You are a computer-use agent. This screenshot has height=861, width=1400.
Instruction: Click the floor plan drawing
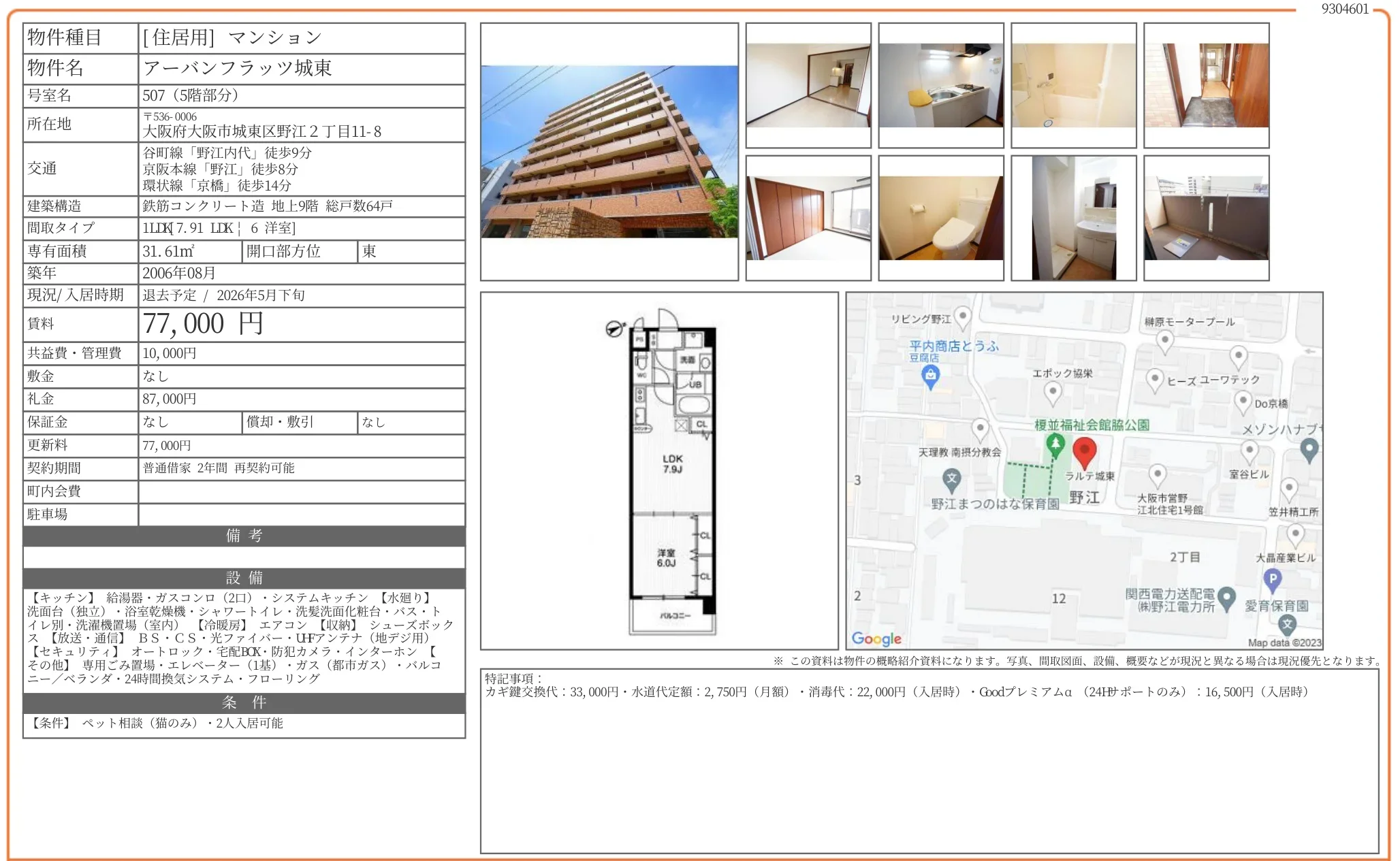click(x=672, y=473)
